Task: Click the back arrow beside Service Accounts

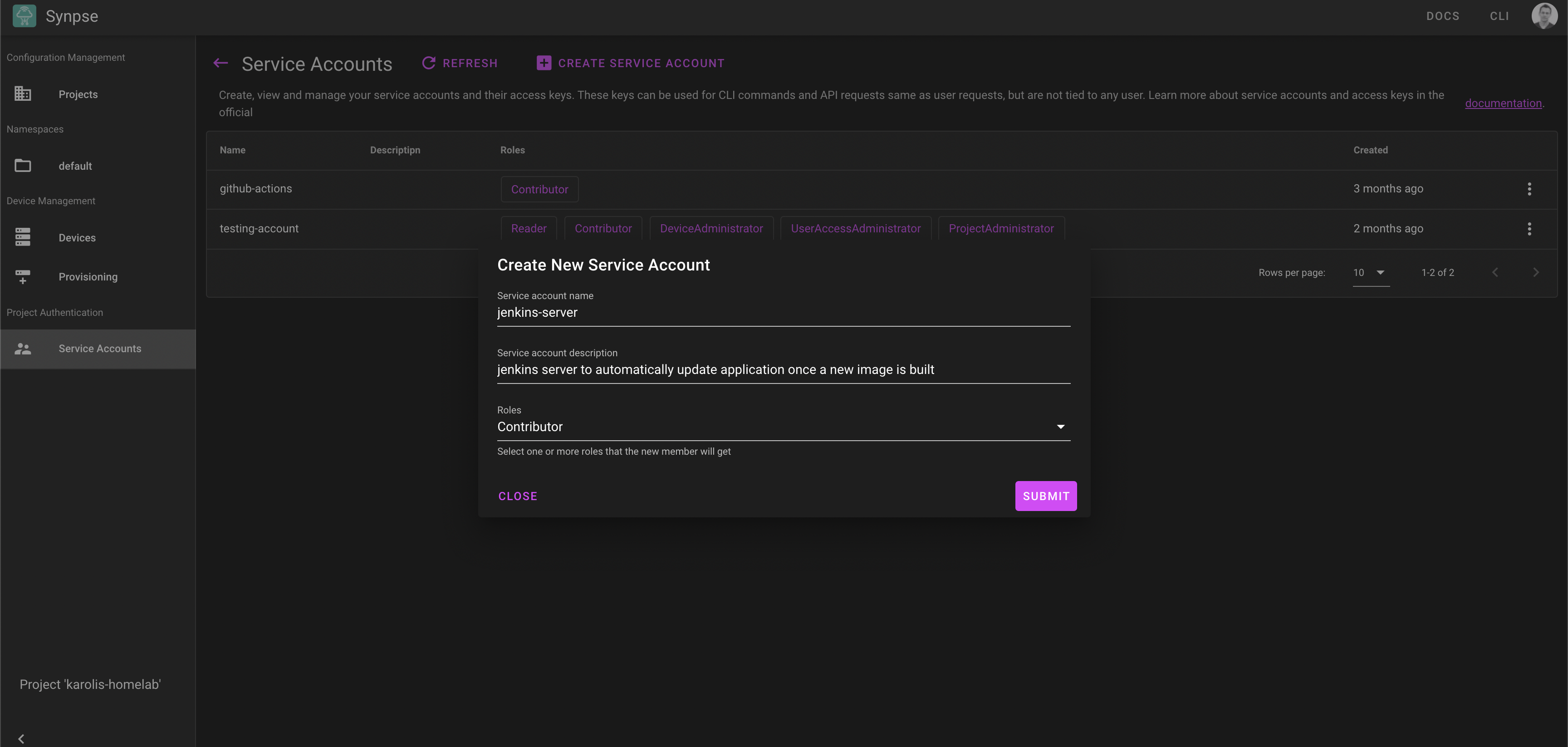Action: (x=220, y=63)
